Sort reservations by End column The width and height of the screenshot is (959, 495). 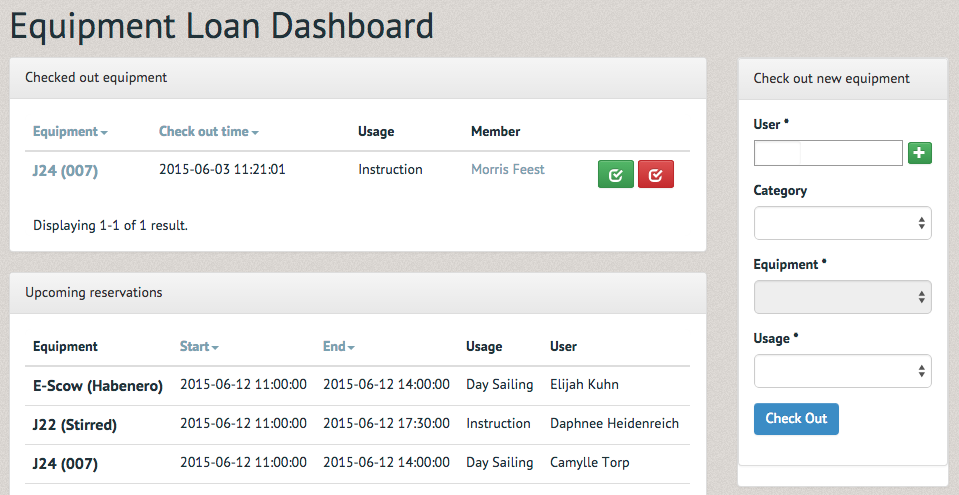(338, 346)
